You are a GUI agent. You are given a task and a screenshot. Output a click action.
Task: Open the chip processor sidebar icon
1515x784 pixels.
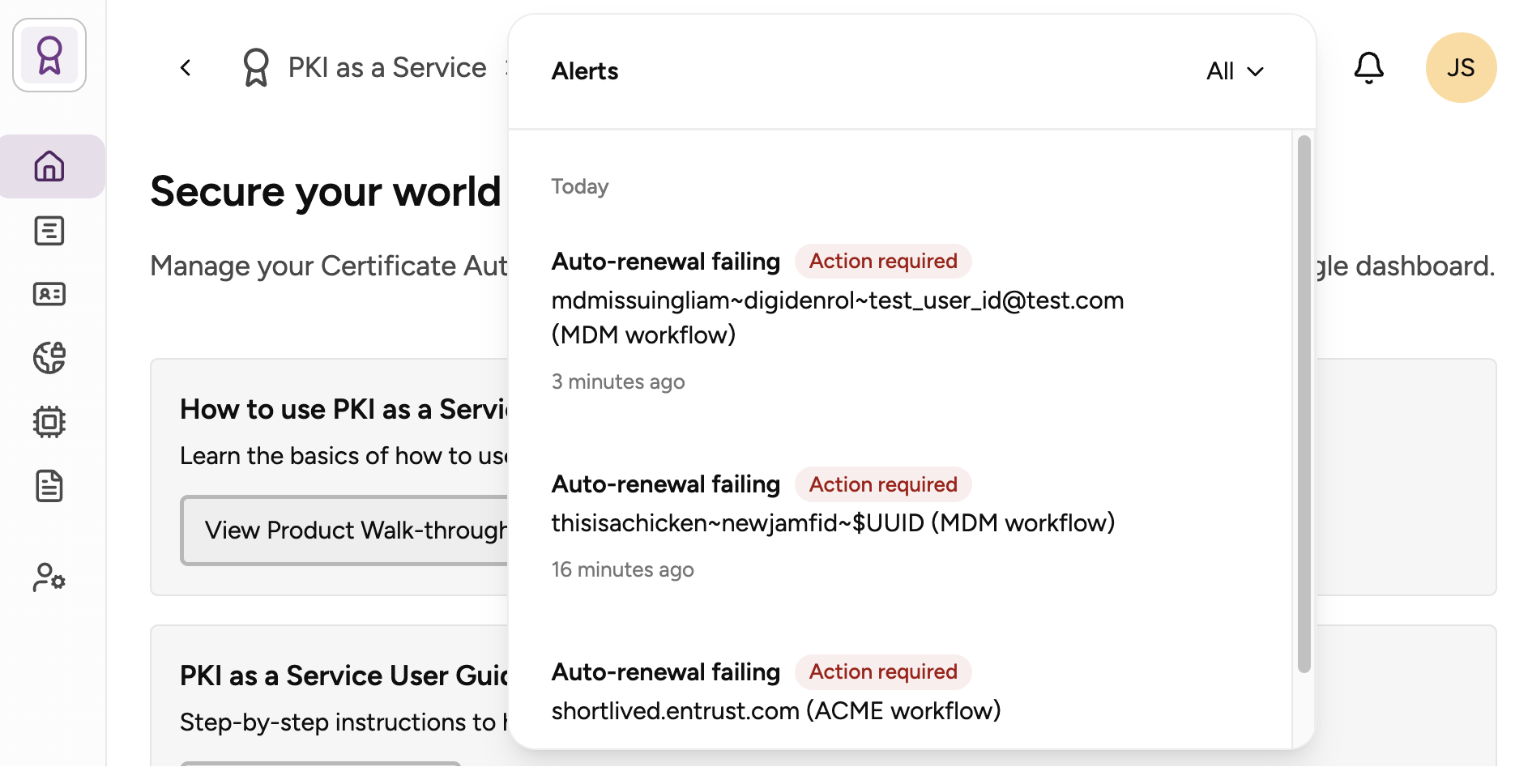(x=49, y=422)
